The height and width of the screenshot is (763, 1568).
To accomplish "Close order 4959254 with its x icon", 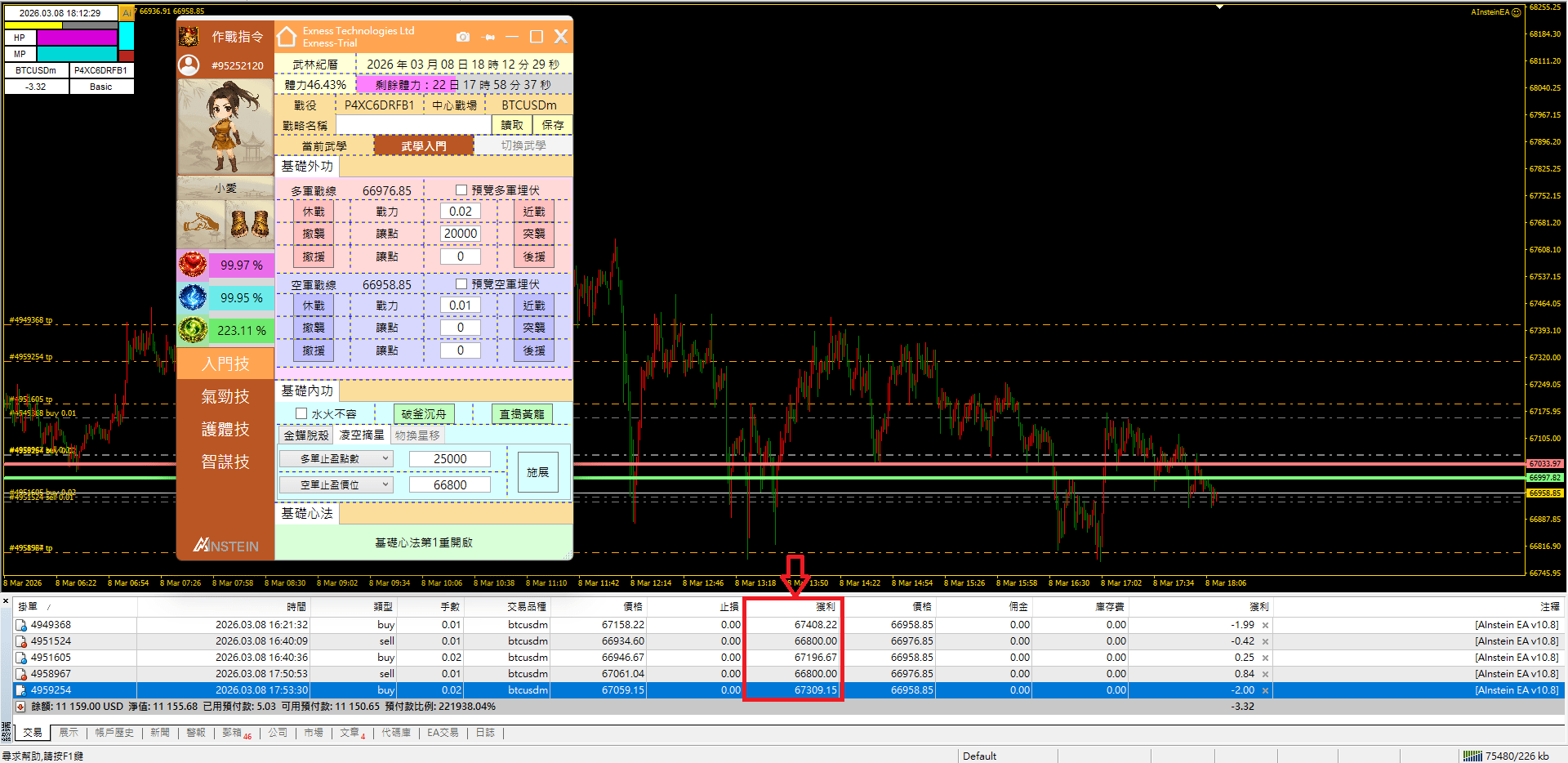I will [1266, 691].
